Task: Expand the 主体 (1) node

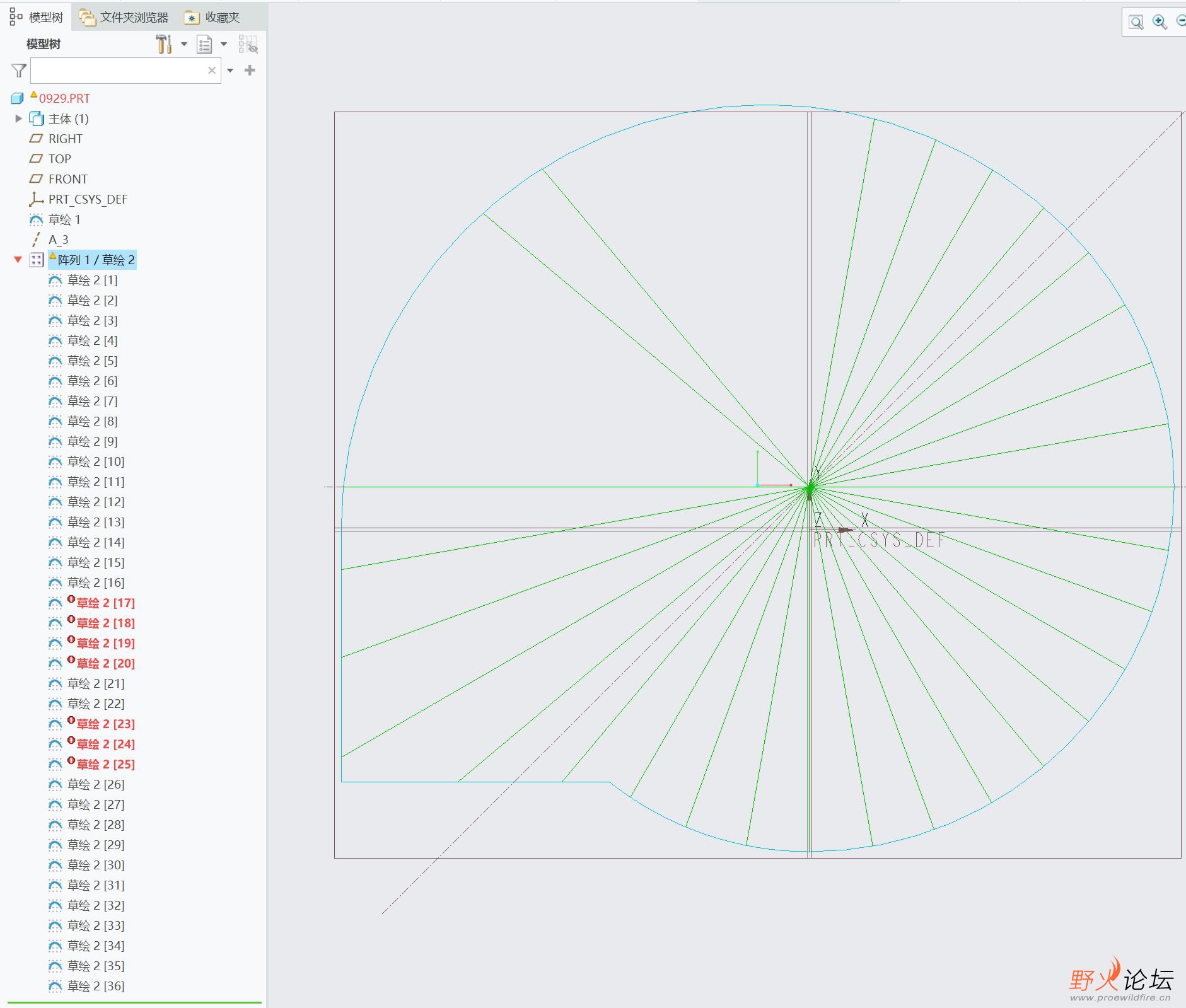Action: [18, 119]
